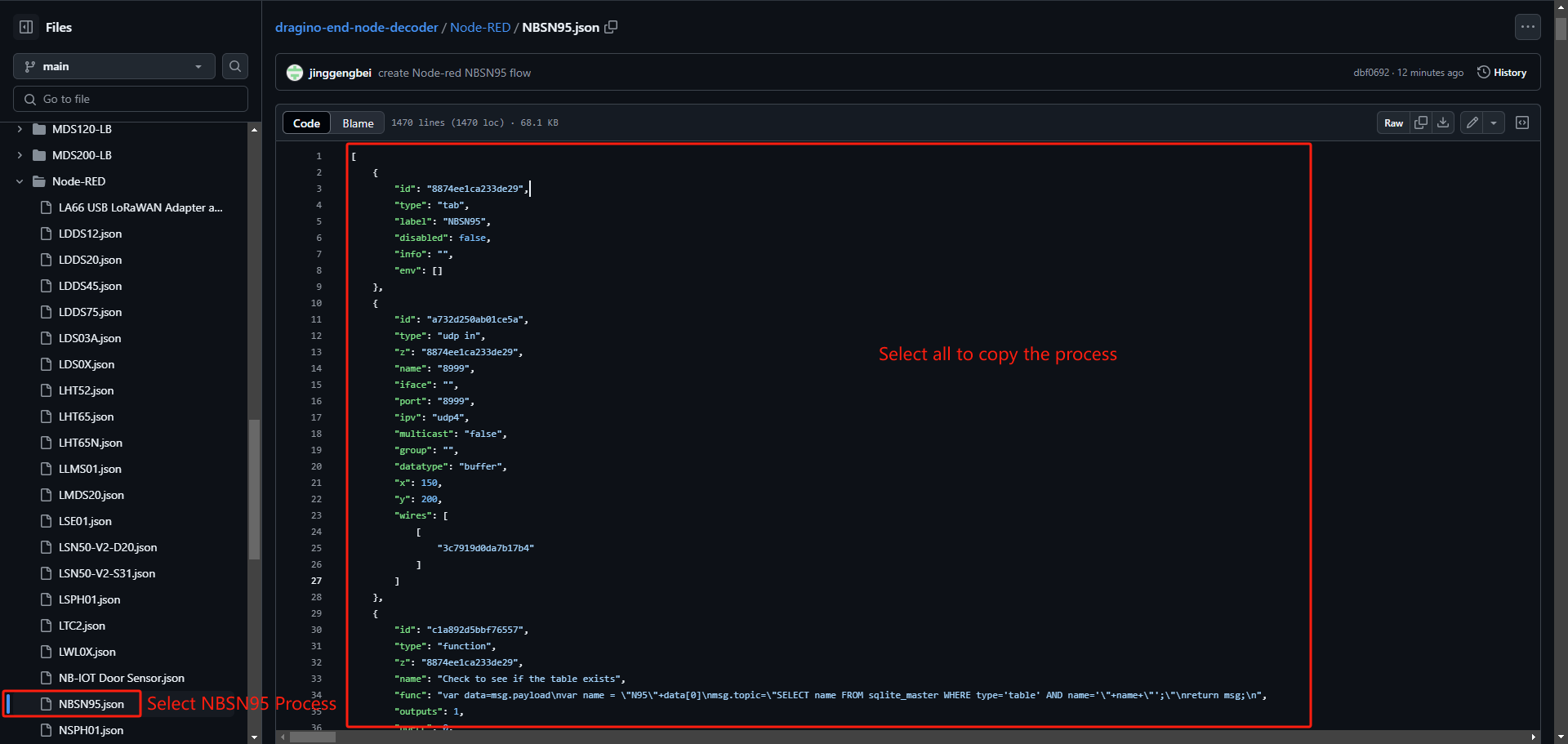The height and width of the screenshot is (744, 1568).
Task: Click line number 27 in gutter
Action: click(x=316, y=581)
